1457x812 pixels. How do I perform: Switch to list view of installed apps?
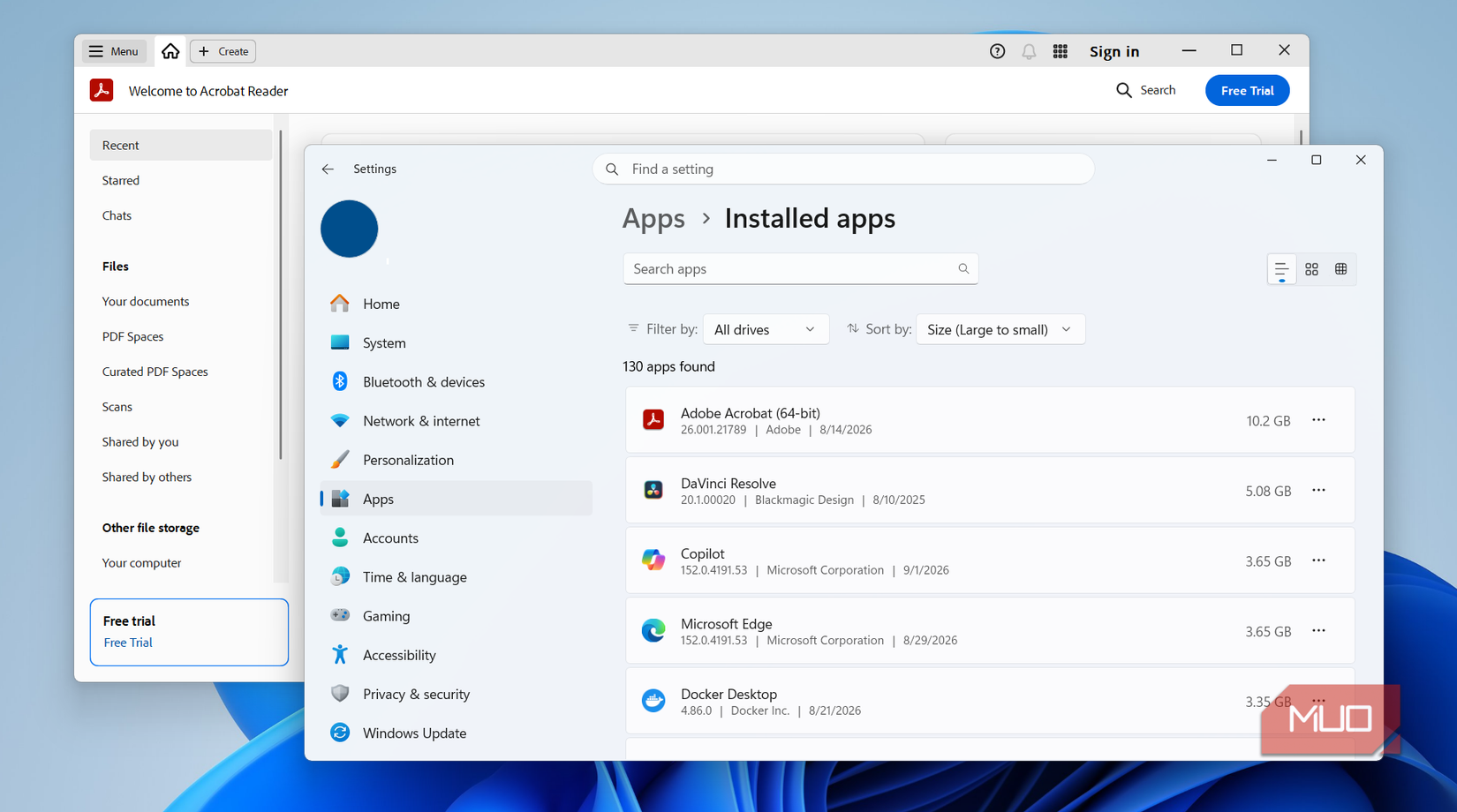point(1281,269)
